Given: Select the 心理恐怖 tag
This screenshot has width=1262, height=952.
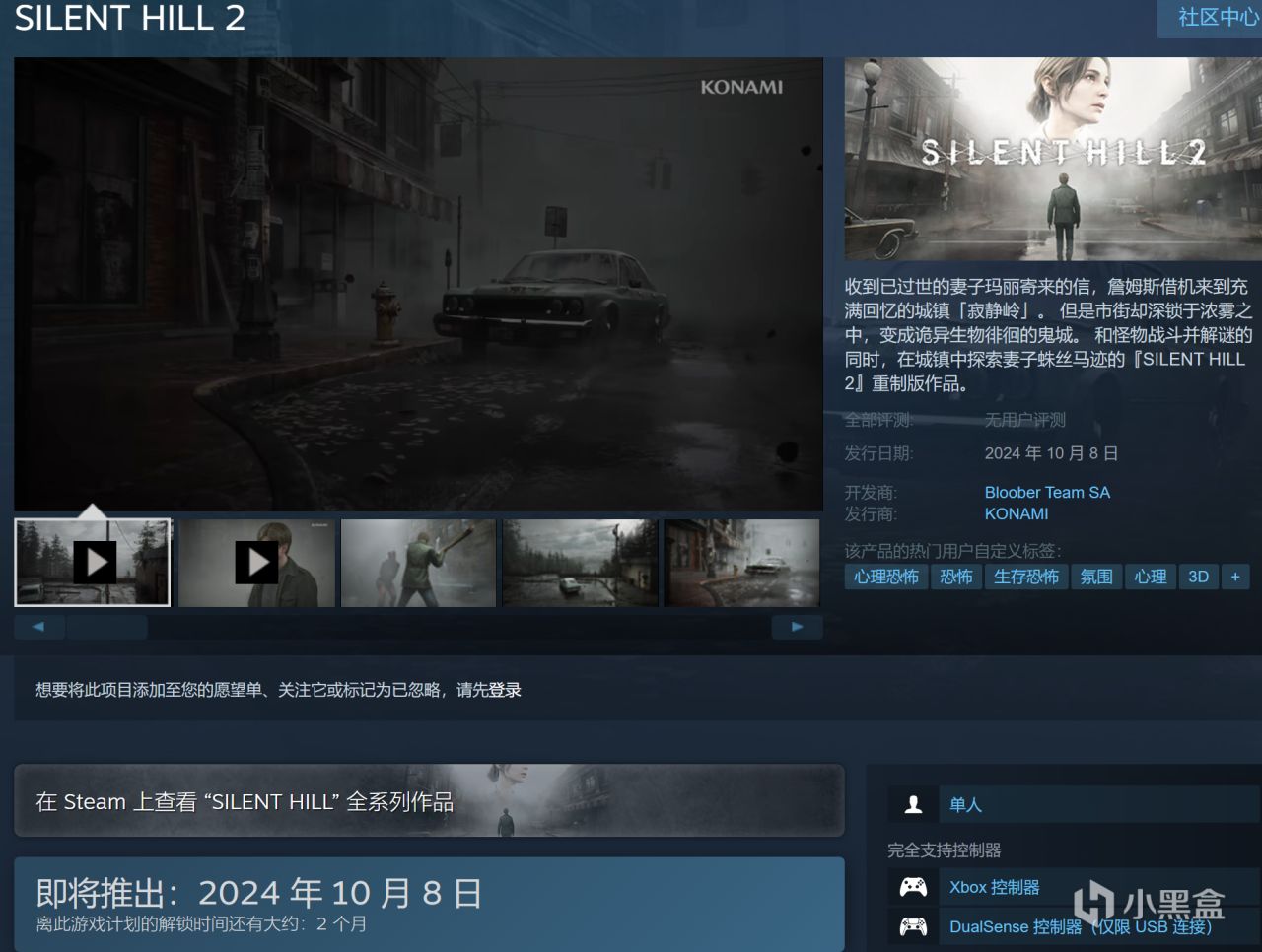Looking at the screenshot, I should 886,577.
